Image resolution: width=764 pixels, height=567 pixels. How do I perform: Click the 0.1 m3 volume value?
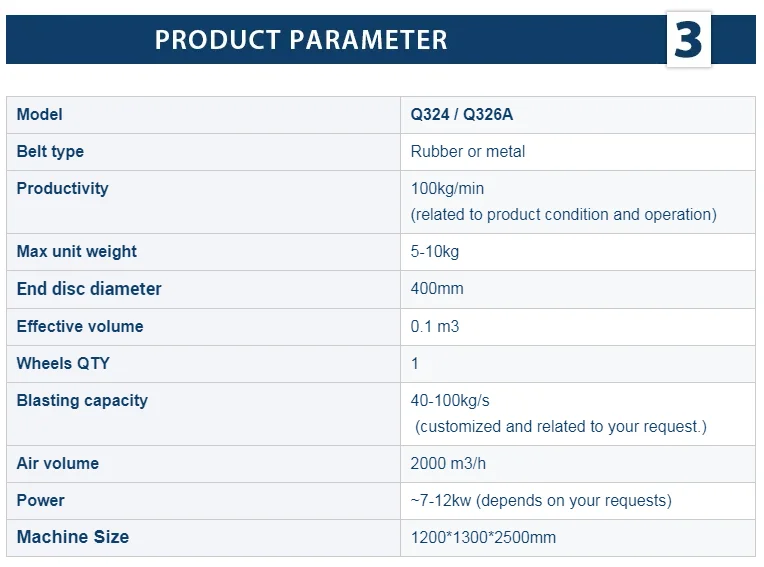coord(435,327)
